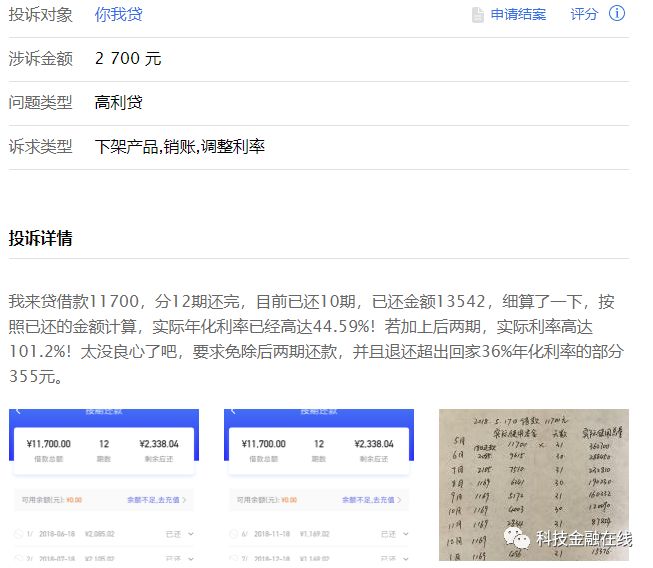Select the 下架产品,销账,调整利率 text
Screen dimensions: 653x568
179,147
